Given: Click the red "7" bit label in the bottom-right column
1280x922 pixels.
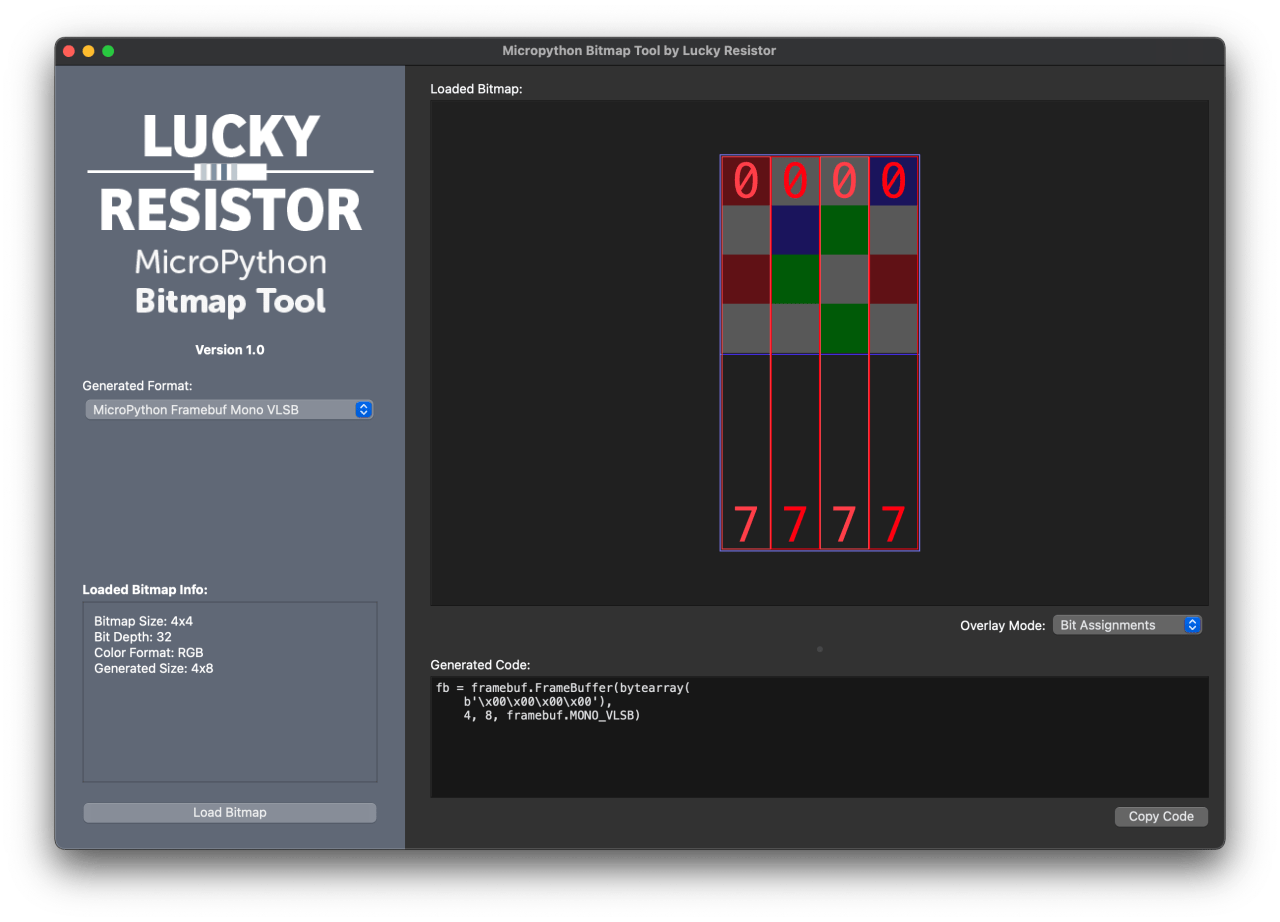Looking at the screenshot, I should click(x=893, y=522).
